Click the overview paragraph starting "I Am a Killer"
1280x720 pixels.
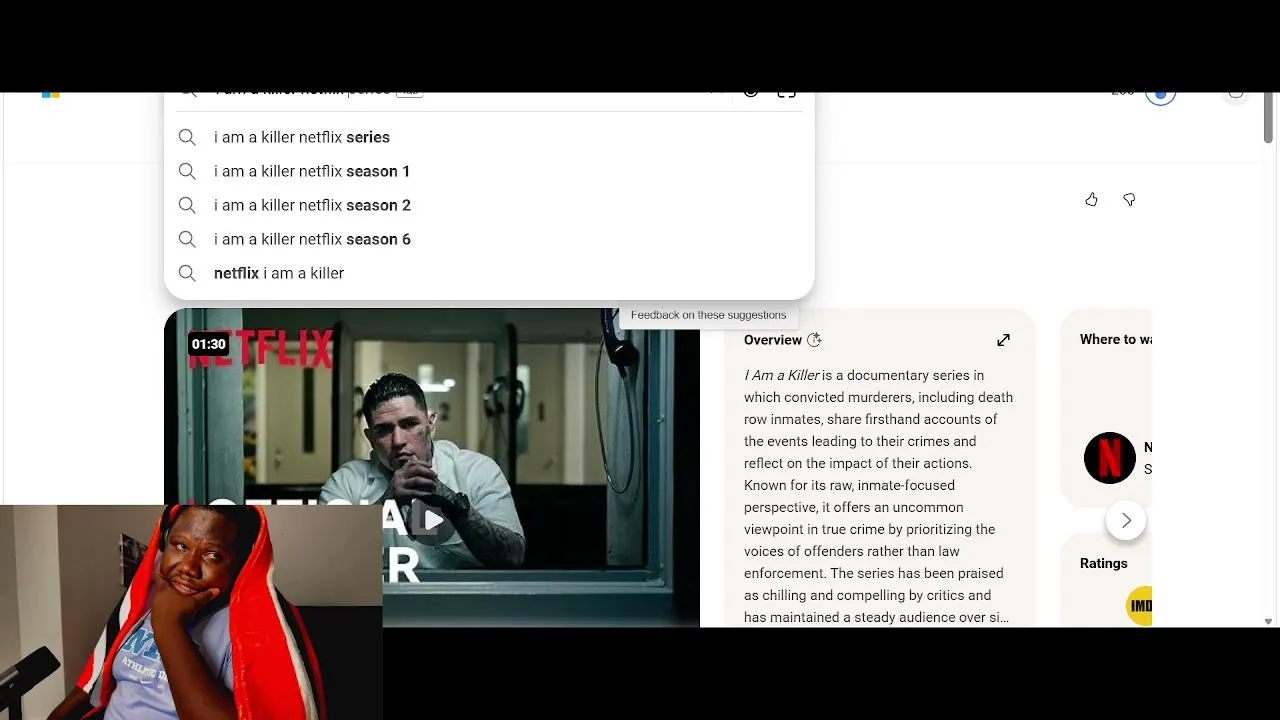tap(878, 496)
